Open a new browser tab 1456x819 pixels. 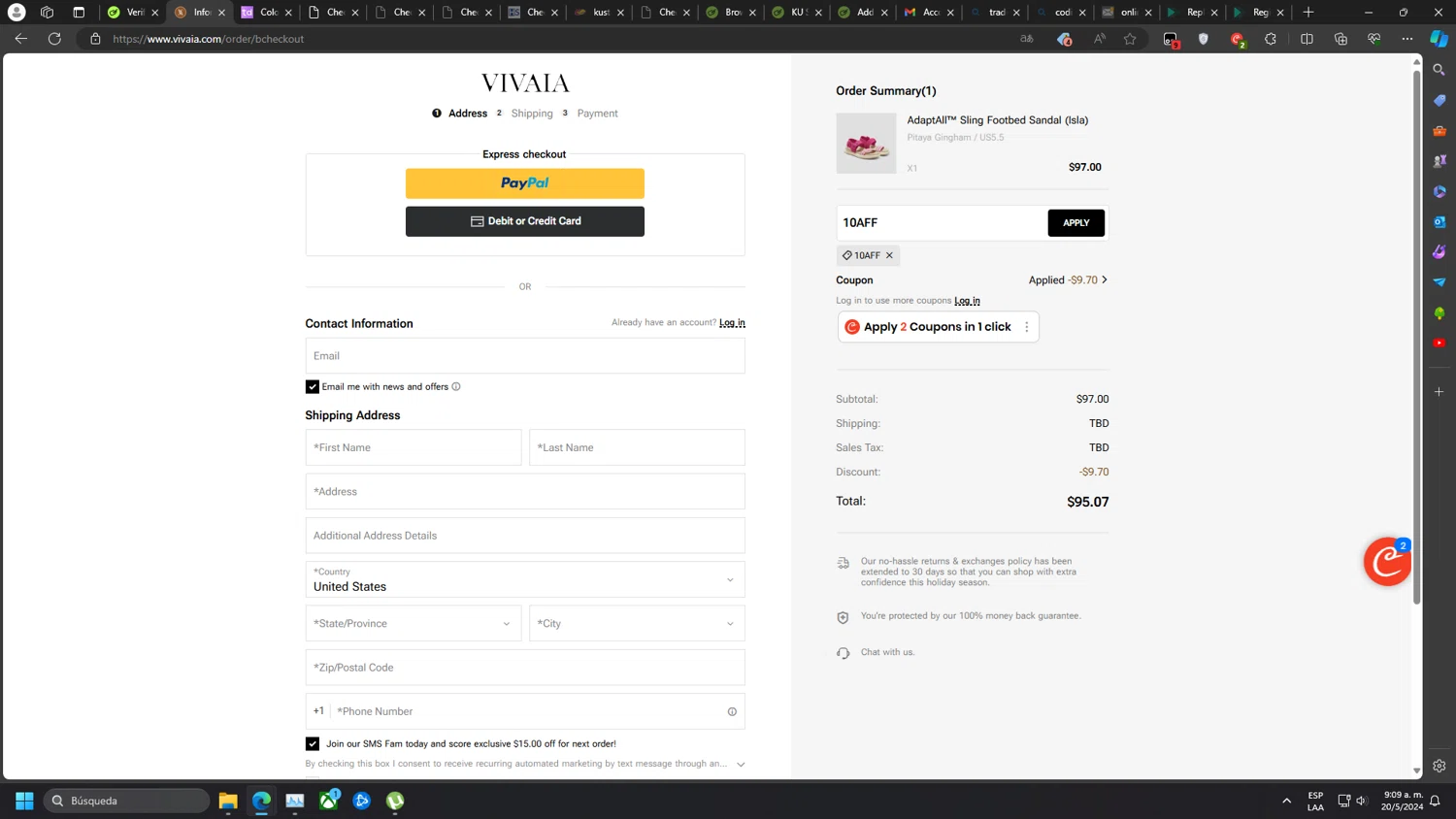pyautogui.click(x=1308, y=13)
